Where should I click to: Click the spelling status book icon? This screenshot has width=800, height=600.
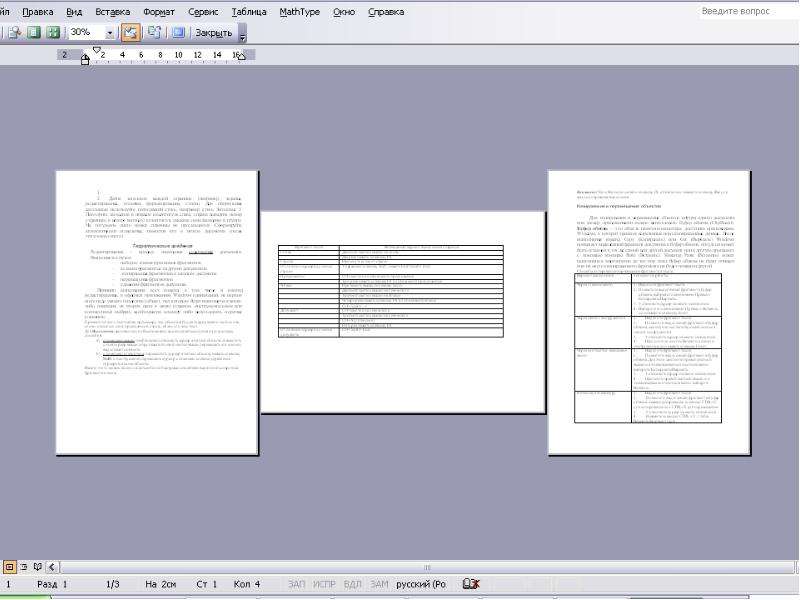(470, 584)
